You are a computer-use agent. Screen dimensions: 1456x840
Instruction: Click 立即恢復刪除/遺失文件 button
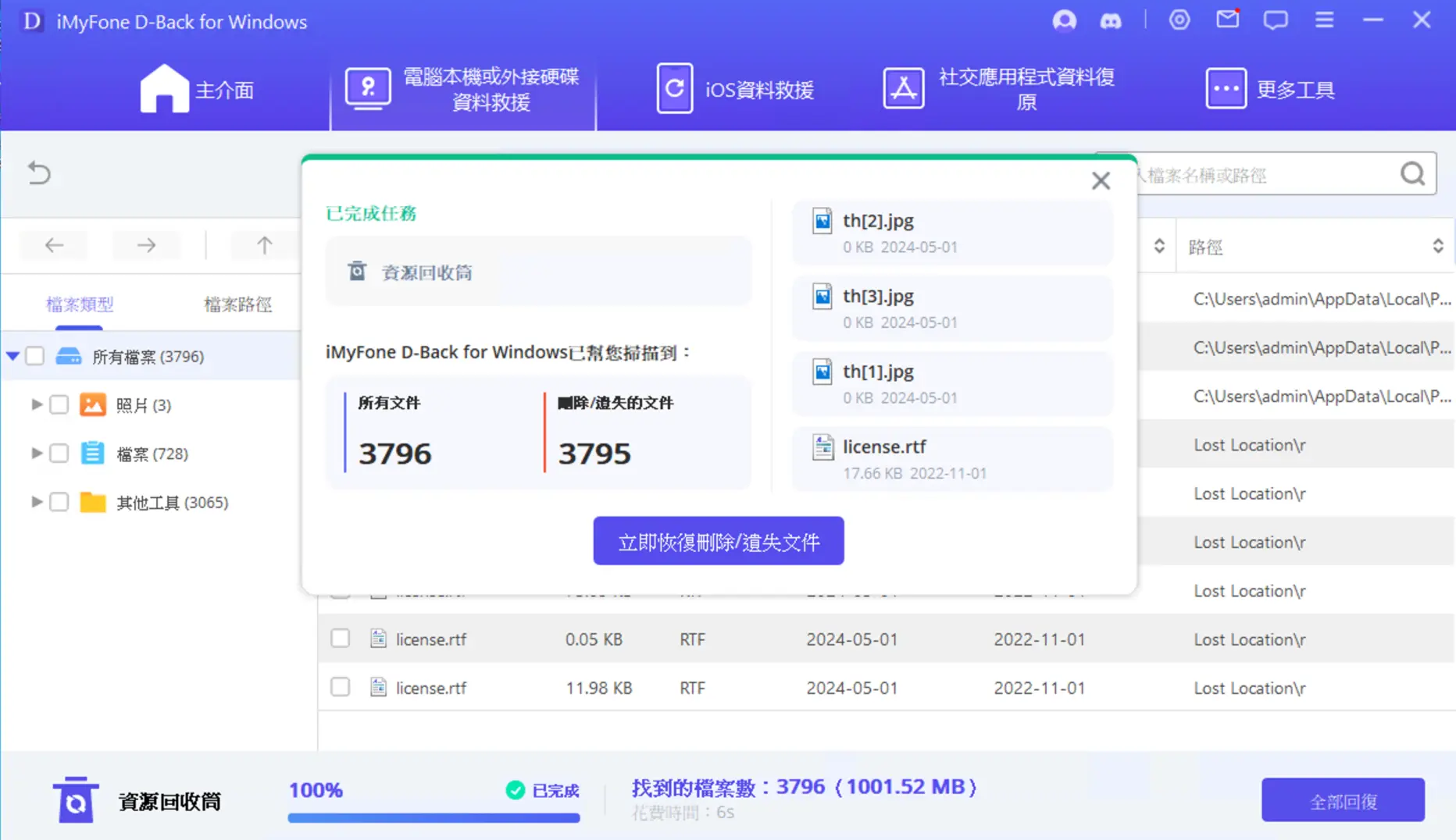719,541
